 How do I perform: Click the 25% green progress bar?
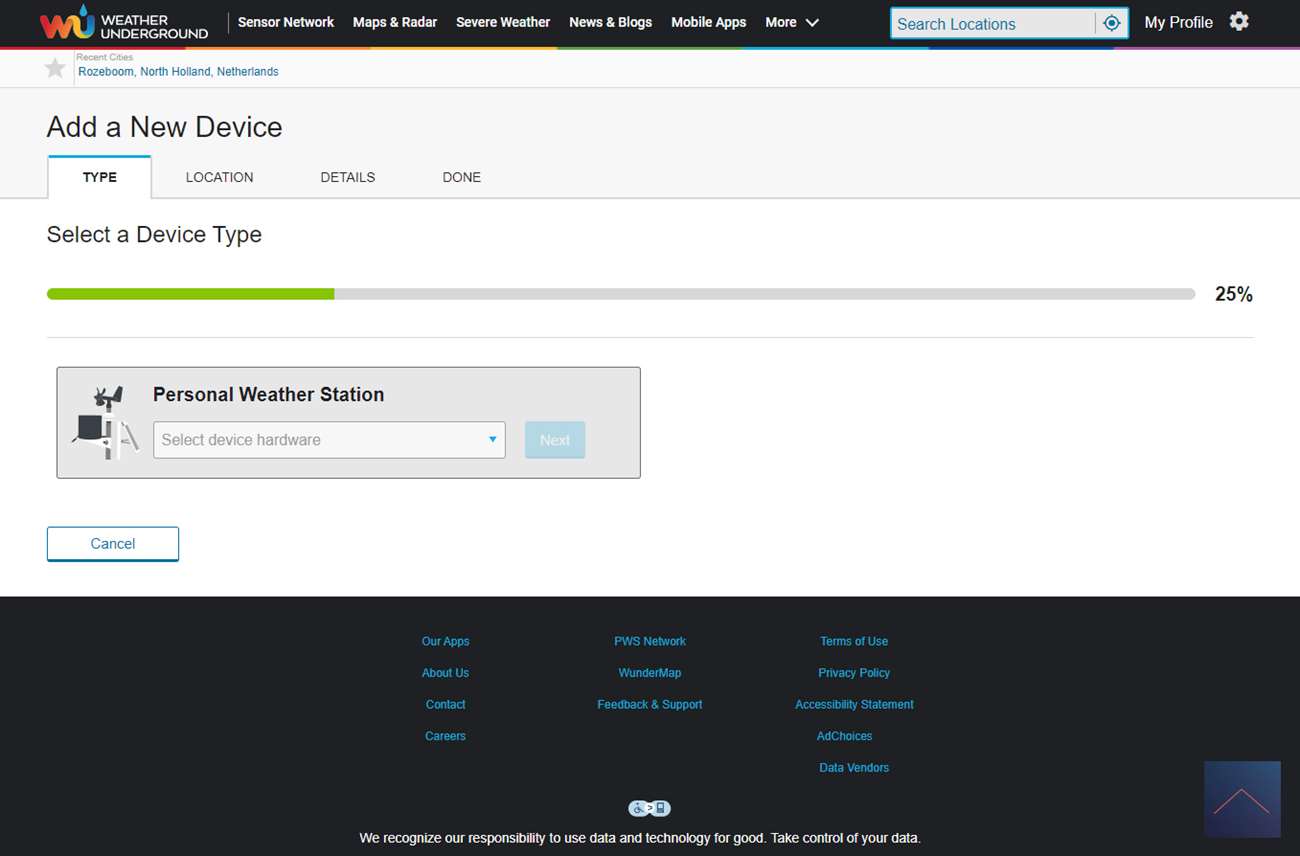click(190, 294)
